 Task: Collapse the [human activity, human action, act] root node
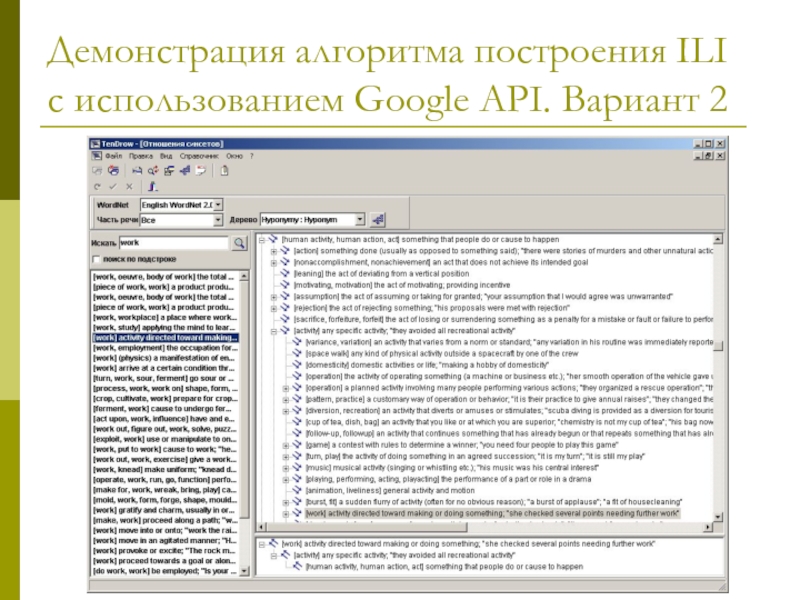click(262, 240)
